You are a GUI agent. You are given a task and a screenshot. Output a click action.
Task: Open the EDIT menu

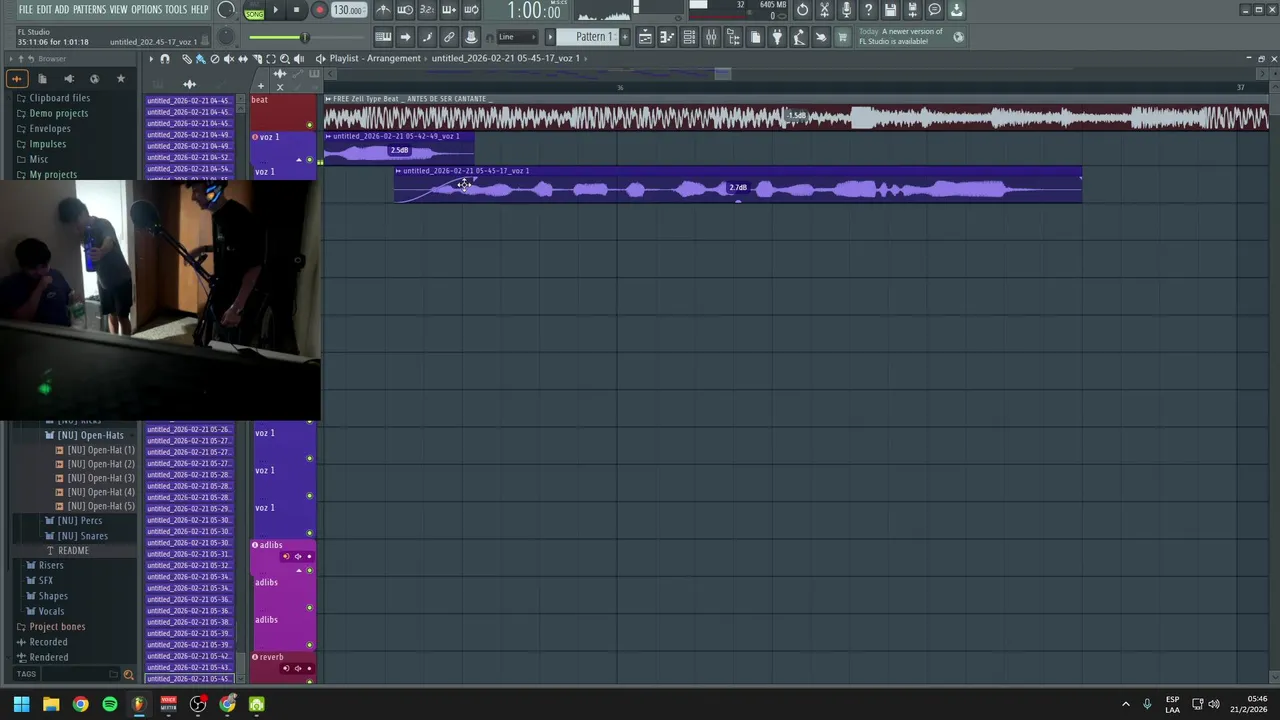pos(44,10)
